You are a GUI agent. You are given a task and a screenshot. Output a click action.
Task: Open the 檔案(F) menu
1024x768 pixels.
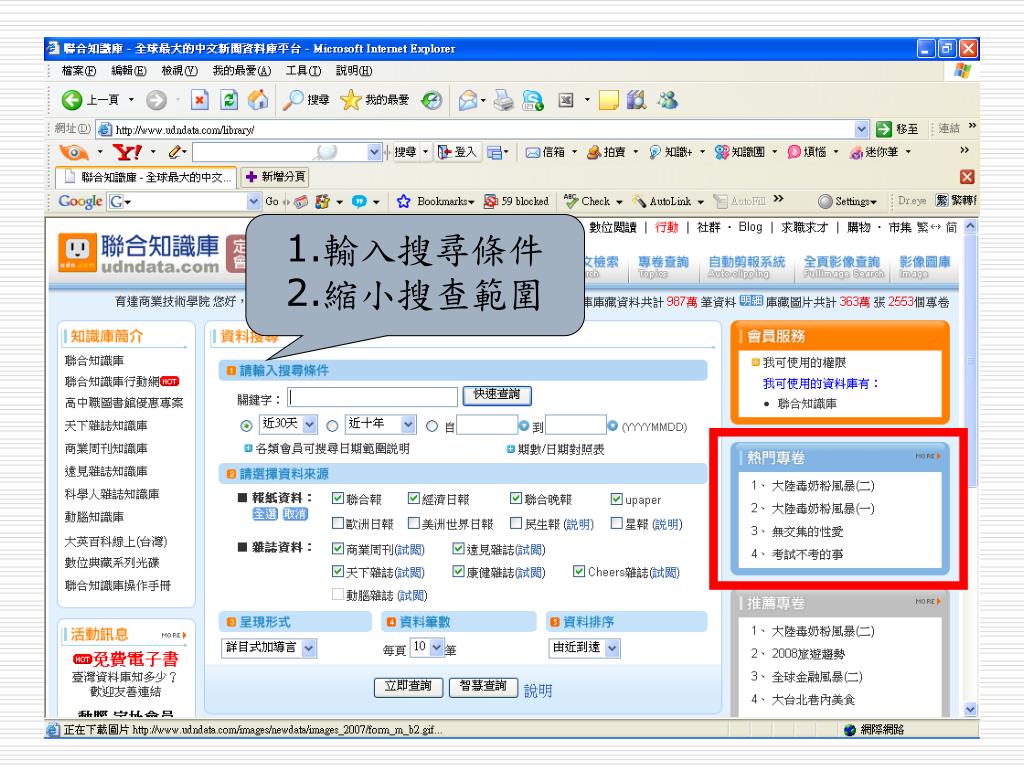78,71
